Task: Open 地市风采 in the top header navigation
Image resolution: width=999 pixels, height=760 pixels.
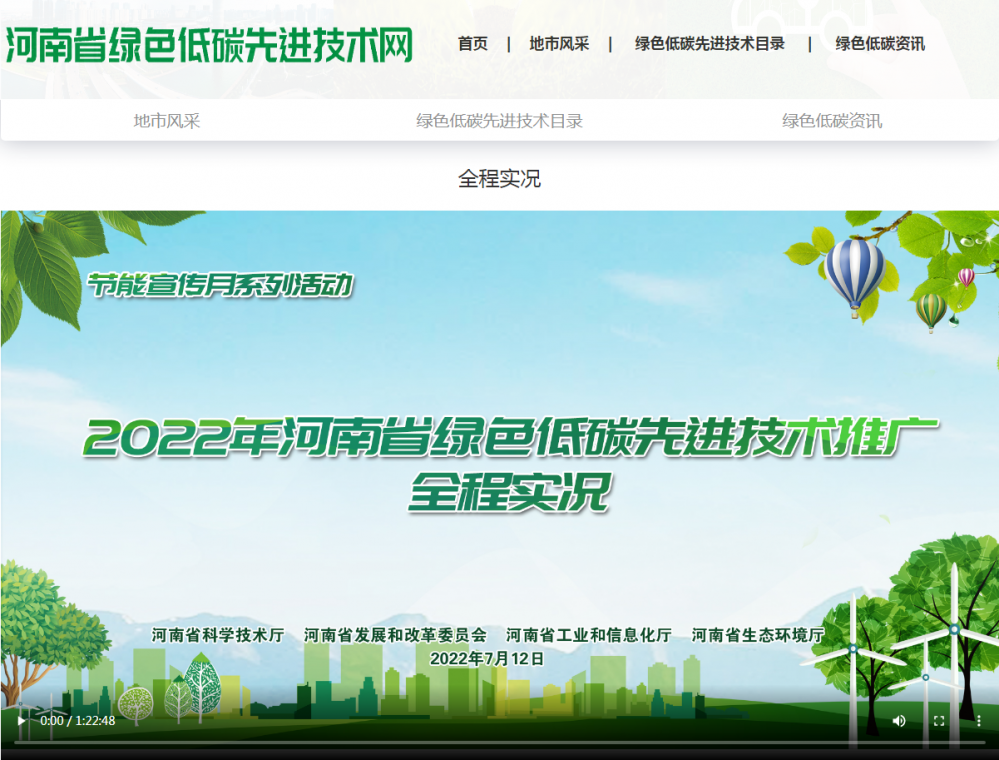Action: coord(559,43)
